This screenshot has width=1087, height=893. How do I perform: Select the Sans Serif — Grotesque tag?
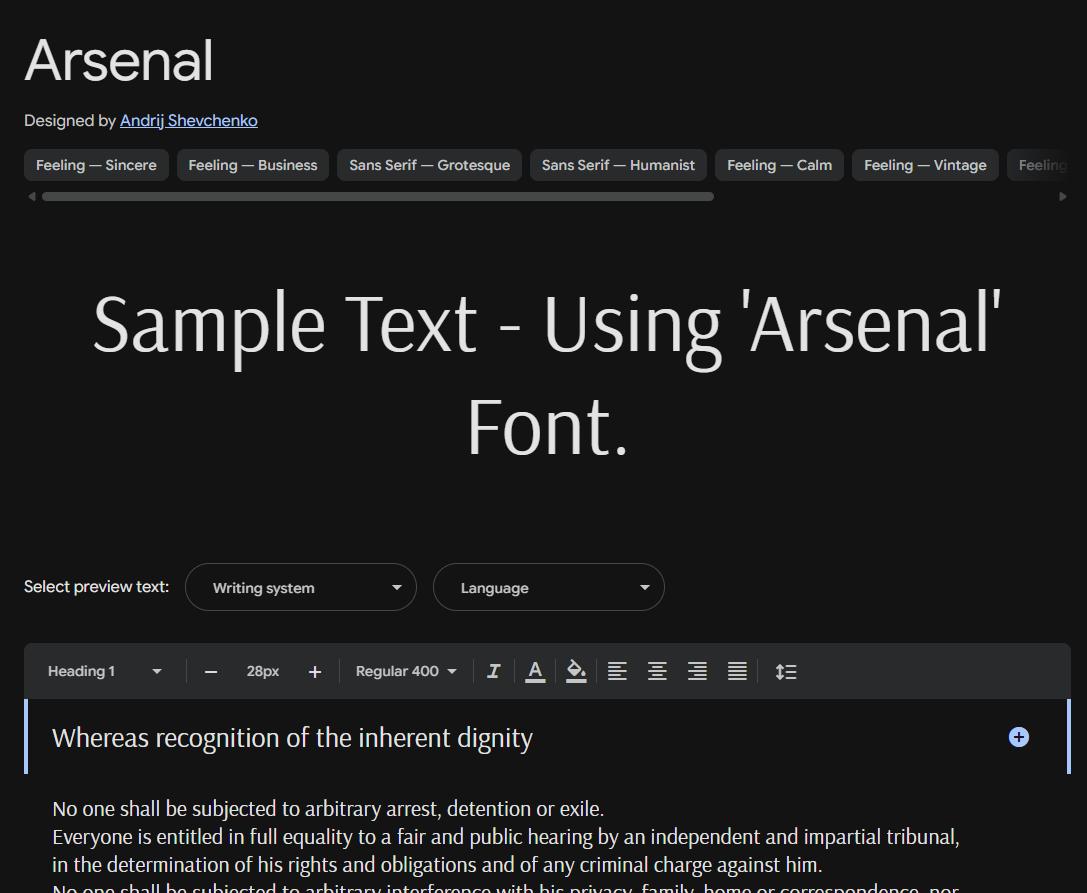pos(430,165)
